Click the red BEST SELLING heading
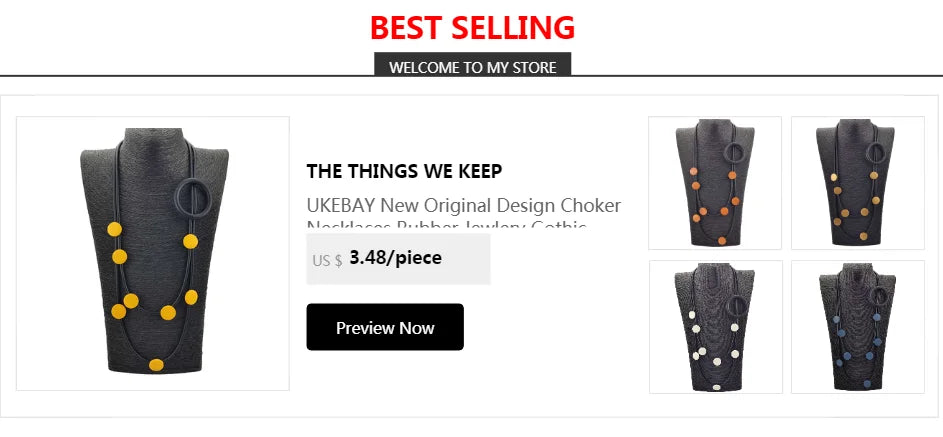This screenshot has width=943, height=437. point(472,28)
